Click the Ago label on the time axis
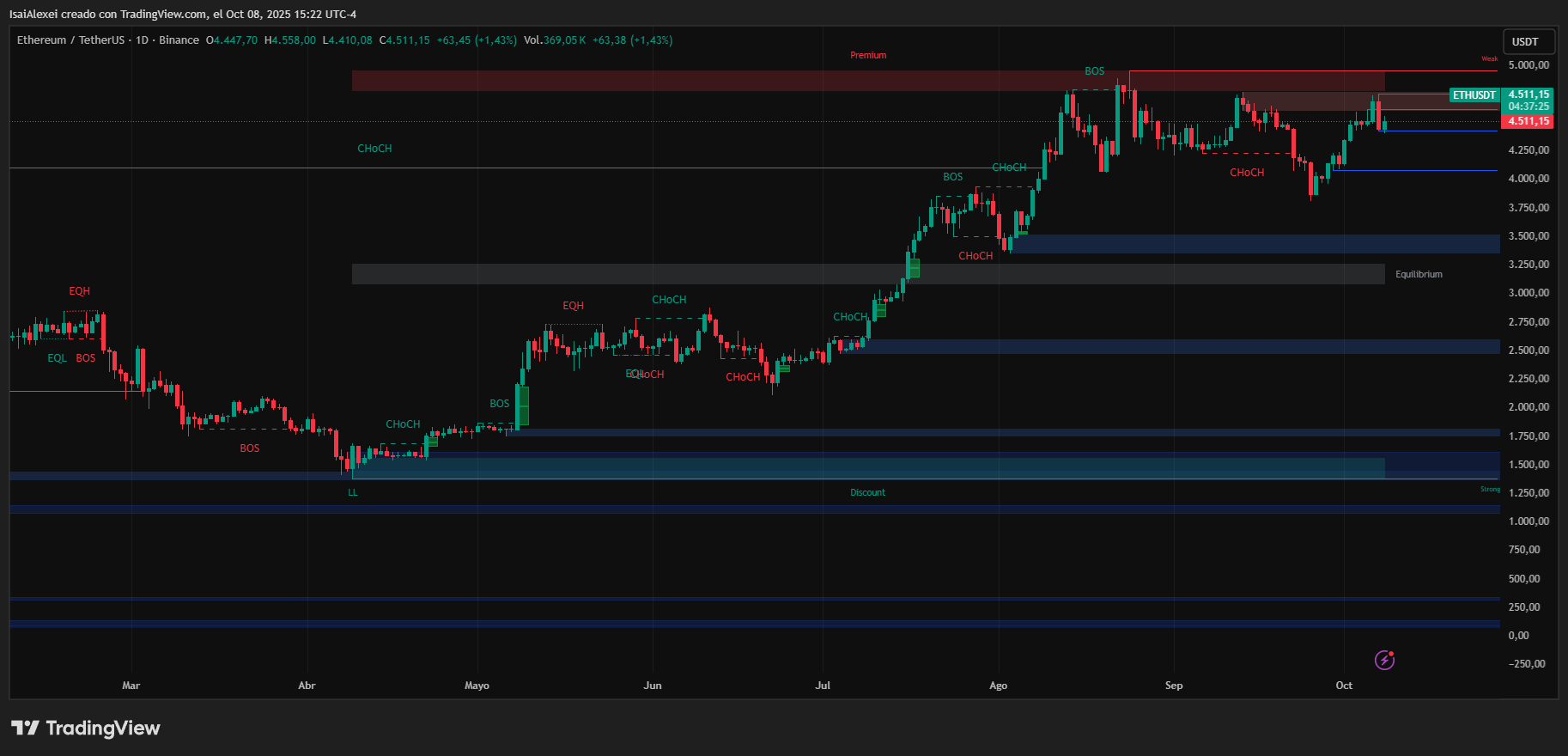Viewport: 1568px width, 756px height. pyautogui.click(x=998, y=686)
